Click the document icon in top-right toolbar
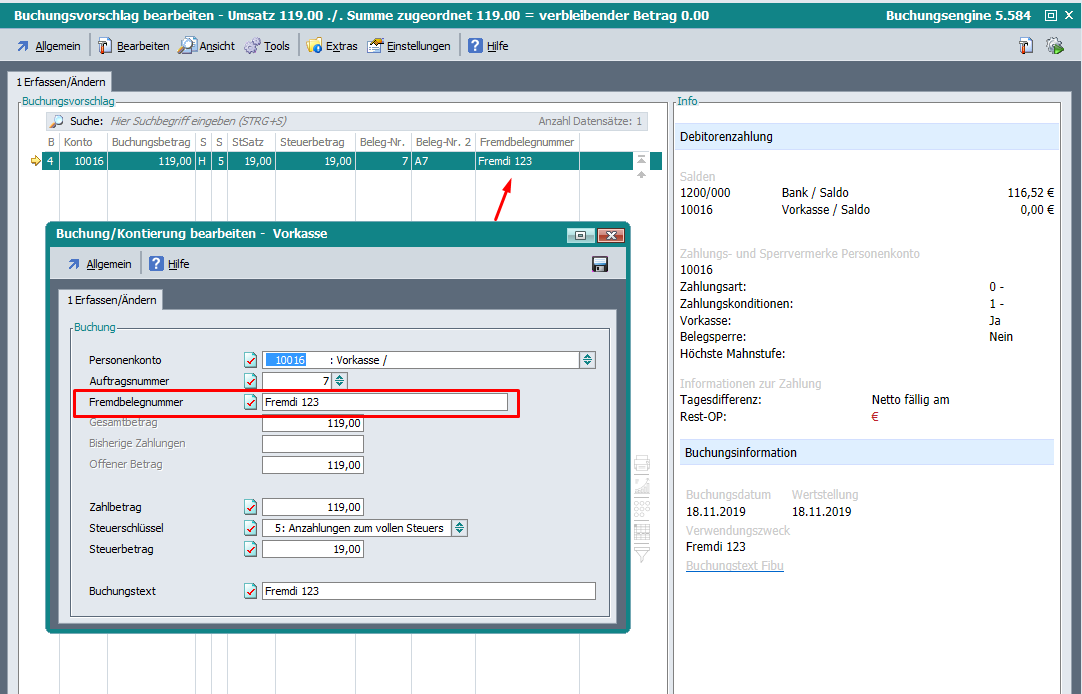 [x=1026, y=46]
